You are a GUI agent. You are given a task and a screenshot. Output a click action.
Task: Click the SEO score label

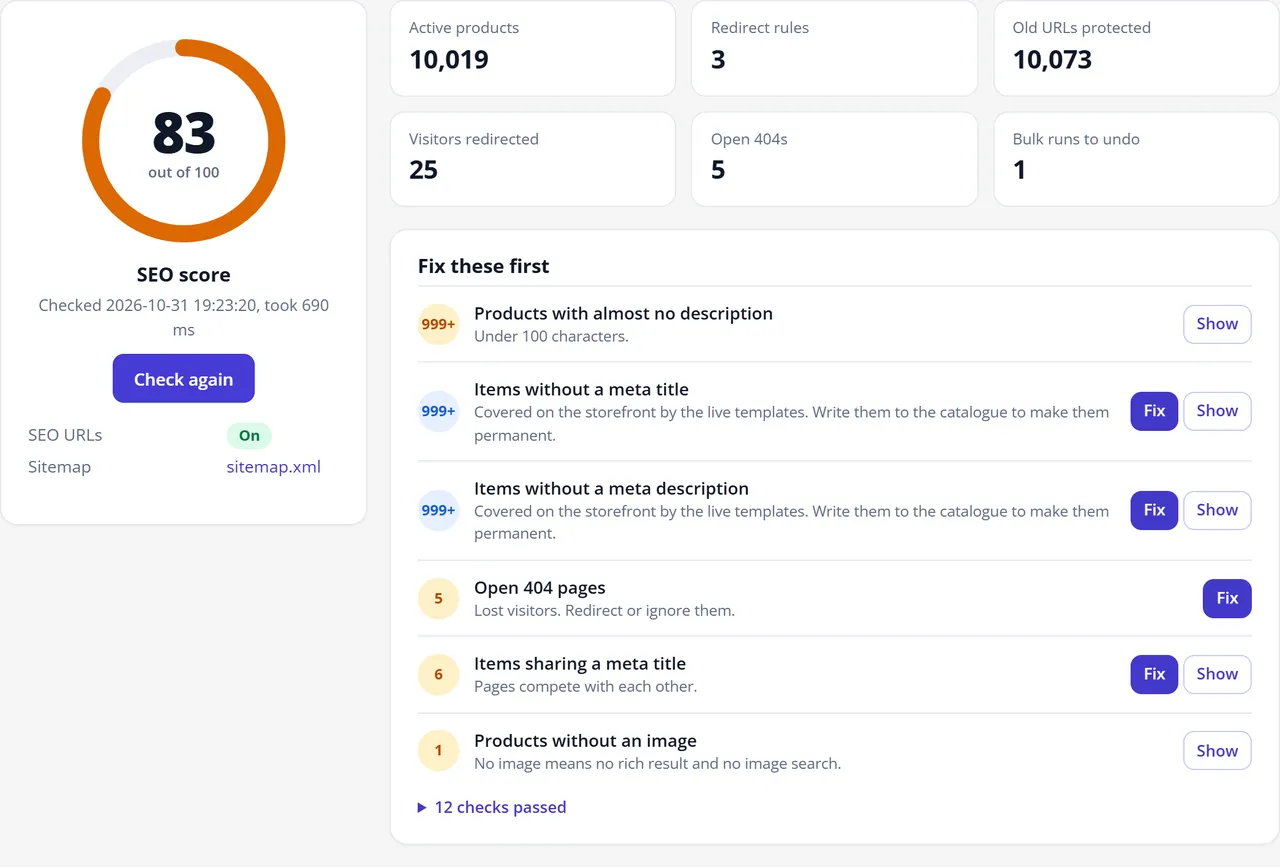[184, 275]
